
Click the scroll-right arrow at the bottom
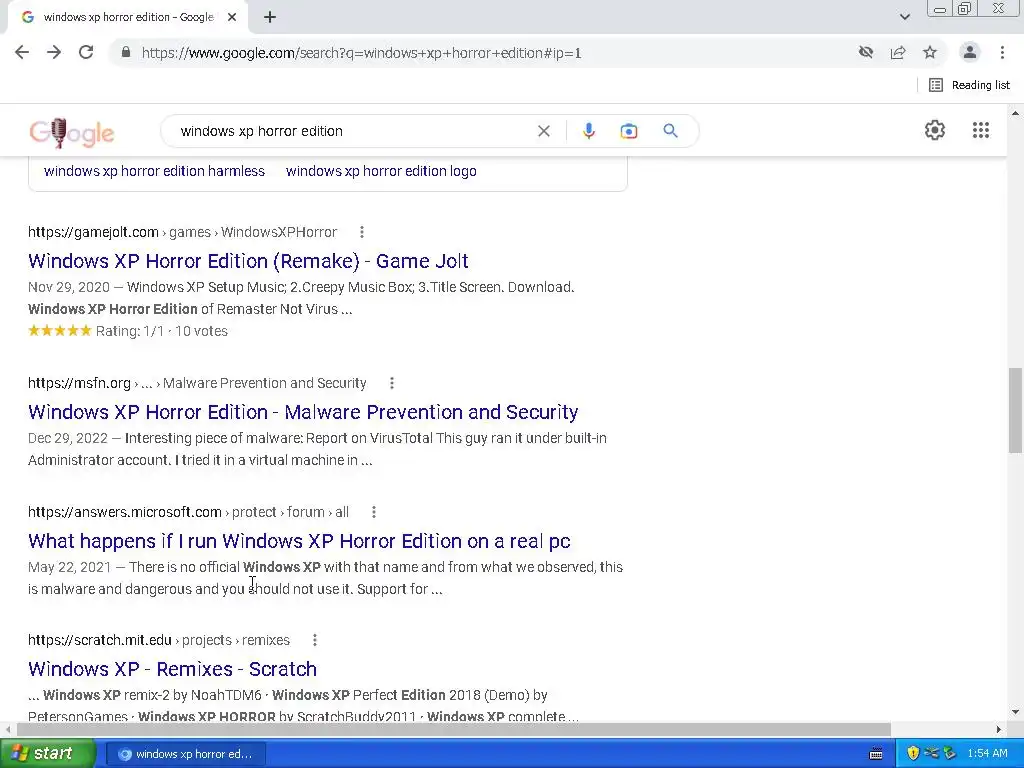(999, 729)
